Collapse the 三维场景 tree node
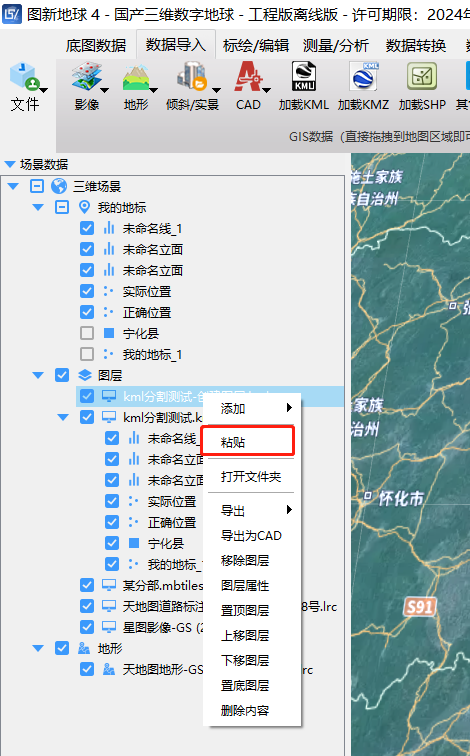Screen dimensions: 470x756 coord(13,186)
